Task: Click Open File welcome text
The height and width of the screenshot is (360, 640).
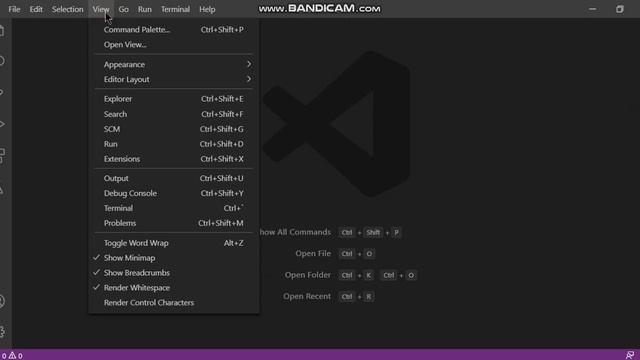Action: pyautogui.click(x=313, y=253)
